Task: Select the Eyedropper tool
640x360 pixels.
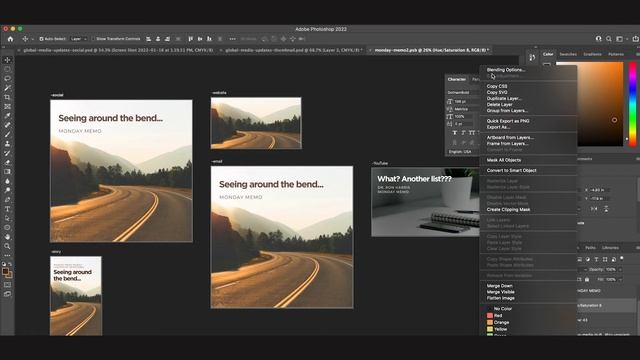Action: pos(7,116)
